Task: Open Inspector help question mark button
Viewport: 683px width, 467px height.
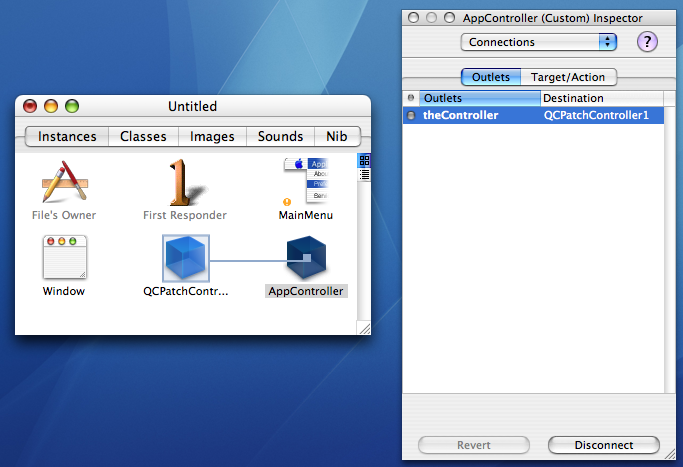Action: point(647,42)
